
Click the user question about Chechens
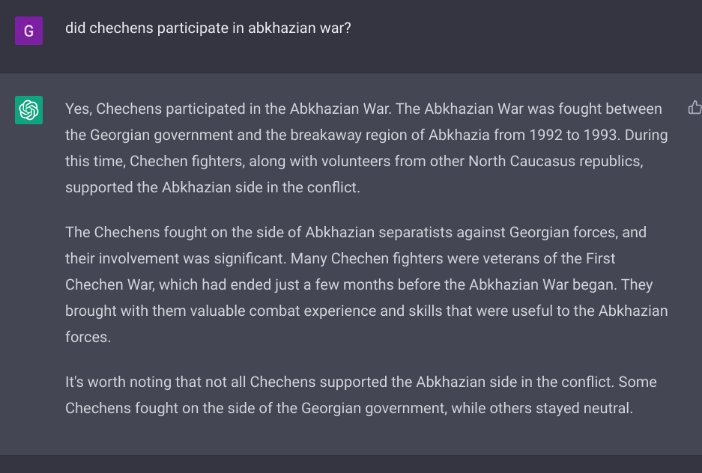coord(208,28)
